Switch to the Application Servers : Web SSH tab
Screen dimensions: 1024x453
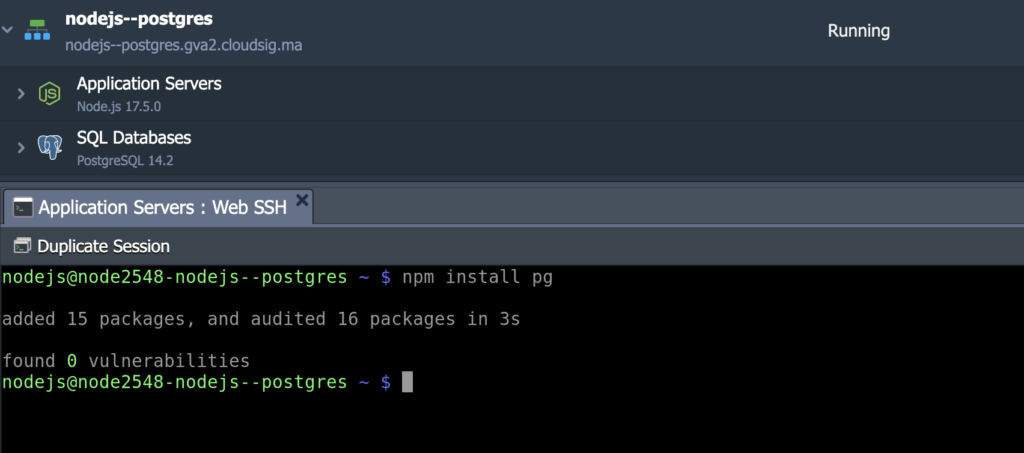[158, 208]
